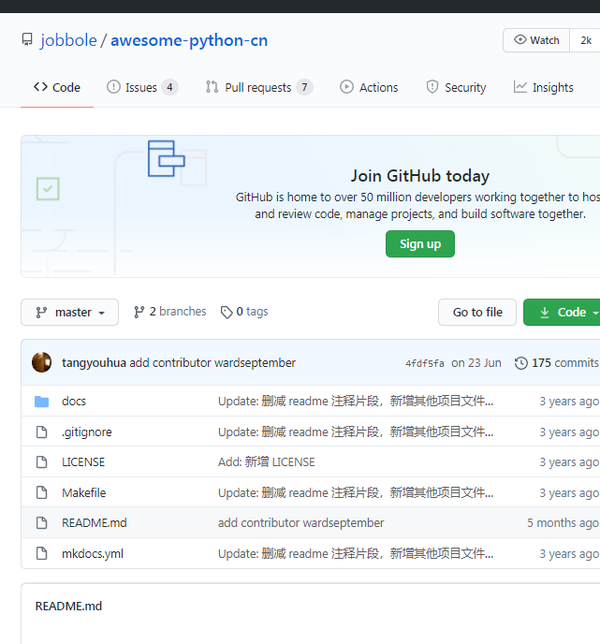Open the commit message in .gitignore row

pyautogui.click(x=356, y=432)
